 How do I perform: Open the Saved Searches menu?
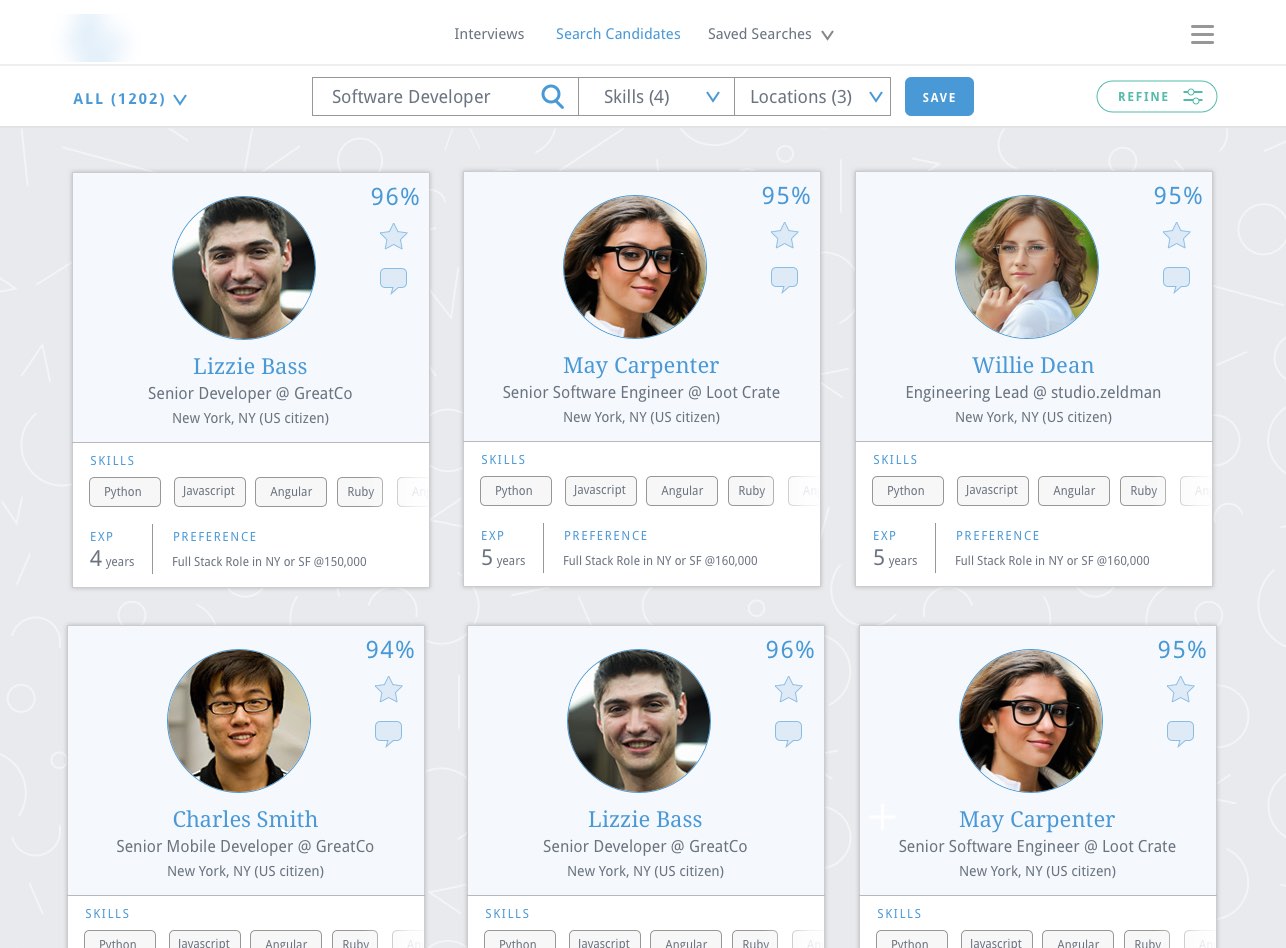770,34
